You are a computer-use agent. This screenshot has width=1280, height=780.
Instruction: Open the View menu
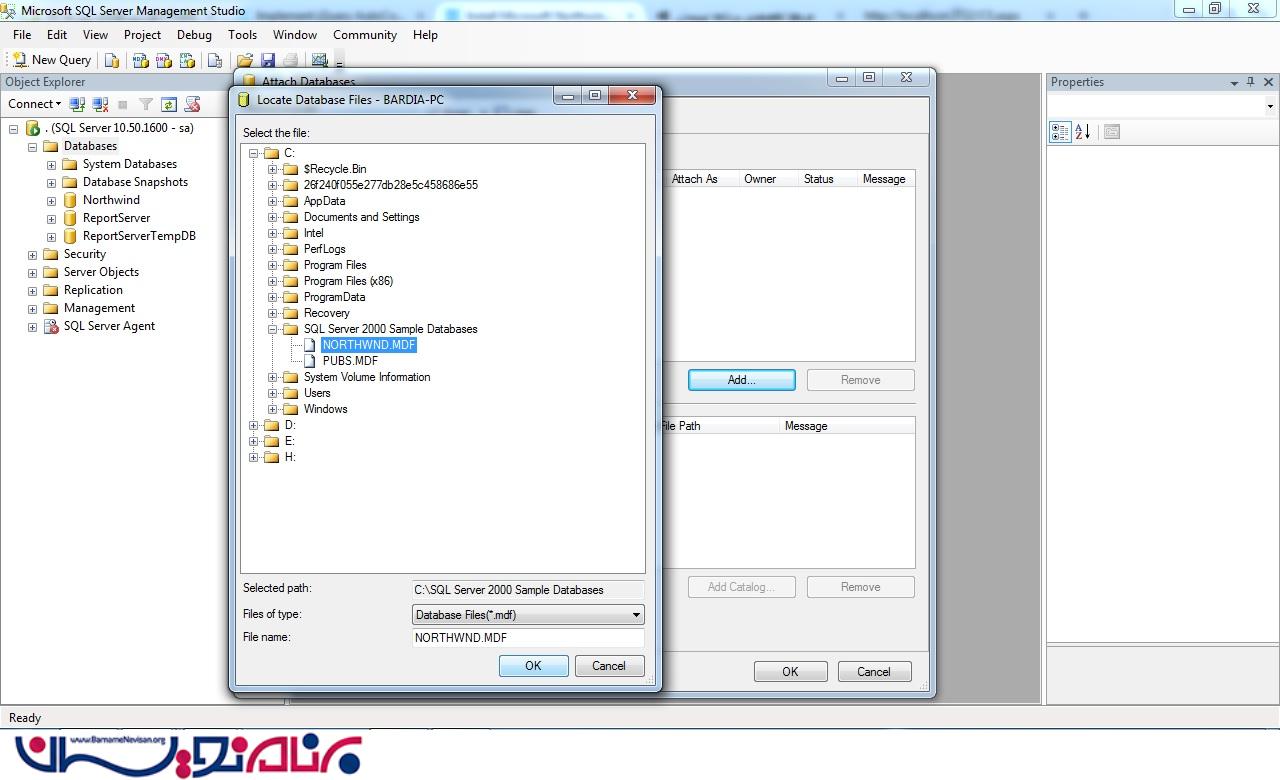(x=95, y=34)
